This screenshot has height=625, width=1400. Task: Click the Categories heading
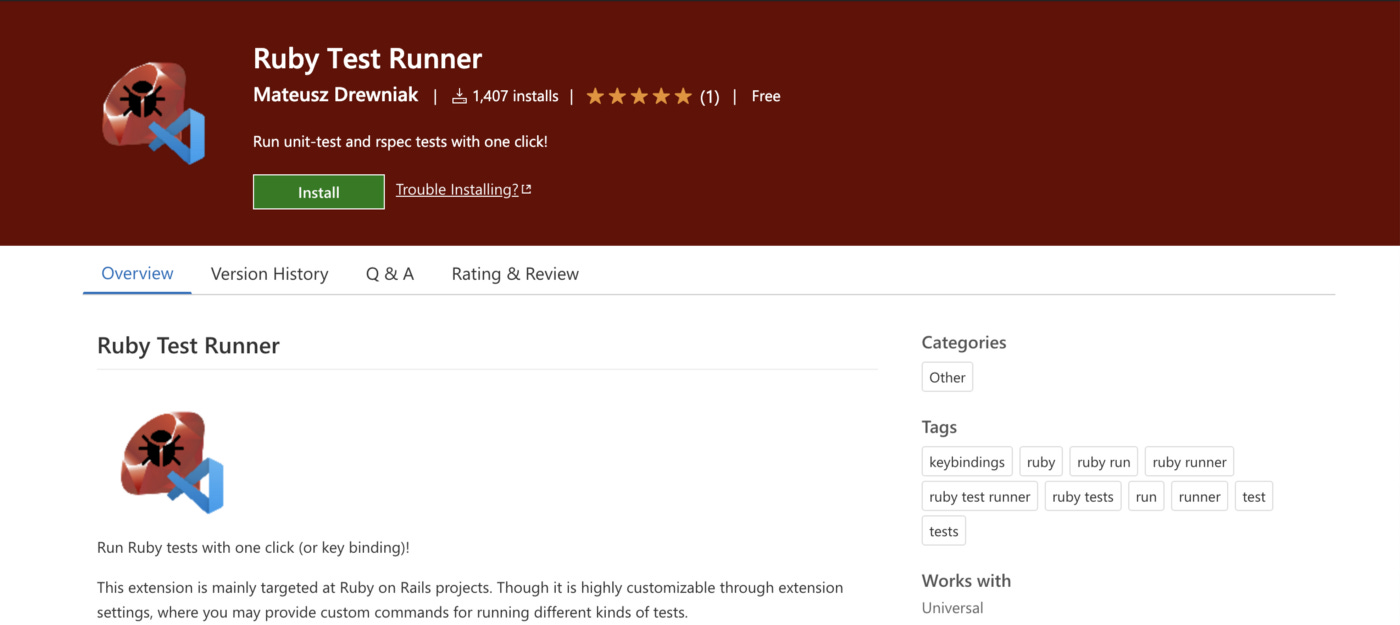964,342
